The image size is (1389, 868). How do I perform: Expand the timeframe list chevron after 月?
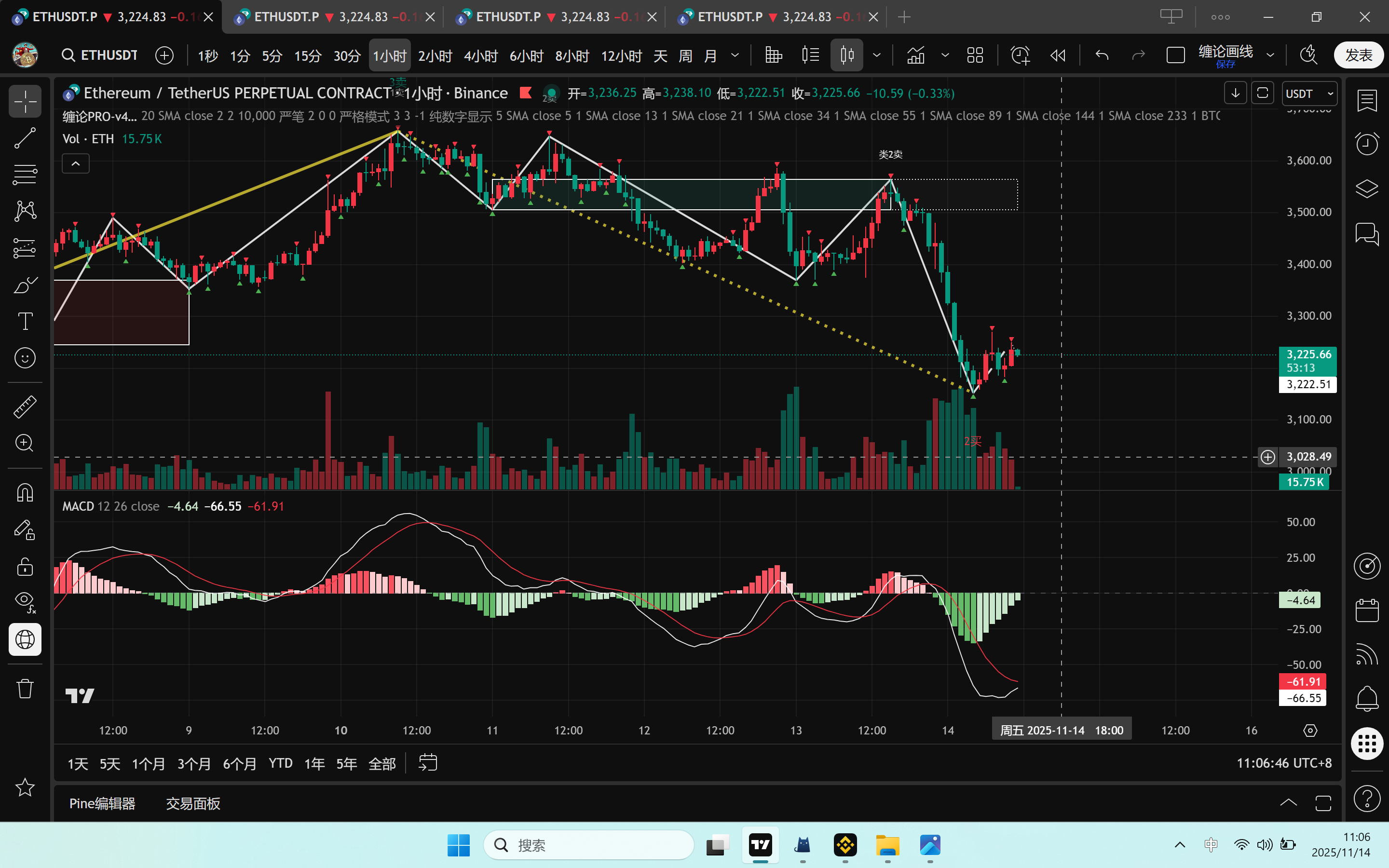(x=735, y=55)
